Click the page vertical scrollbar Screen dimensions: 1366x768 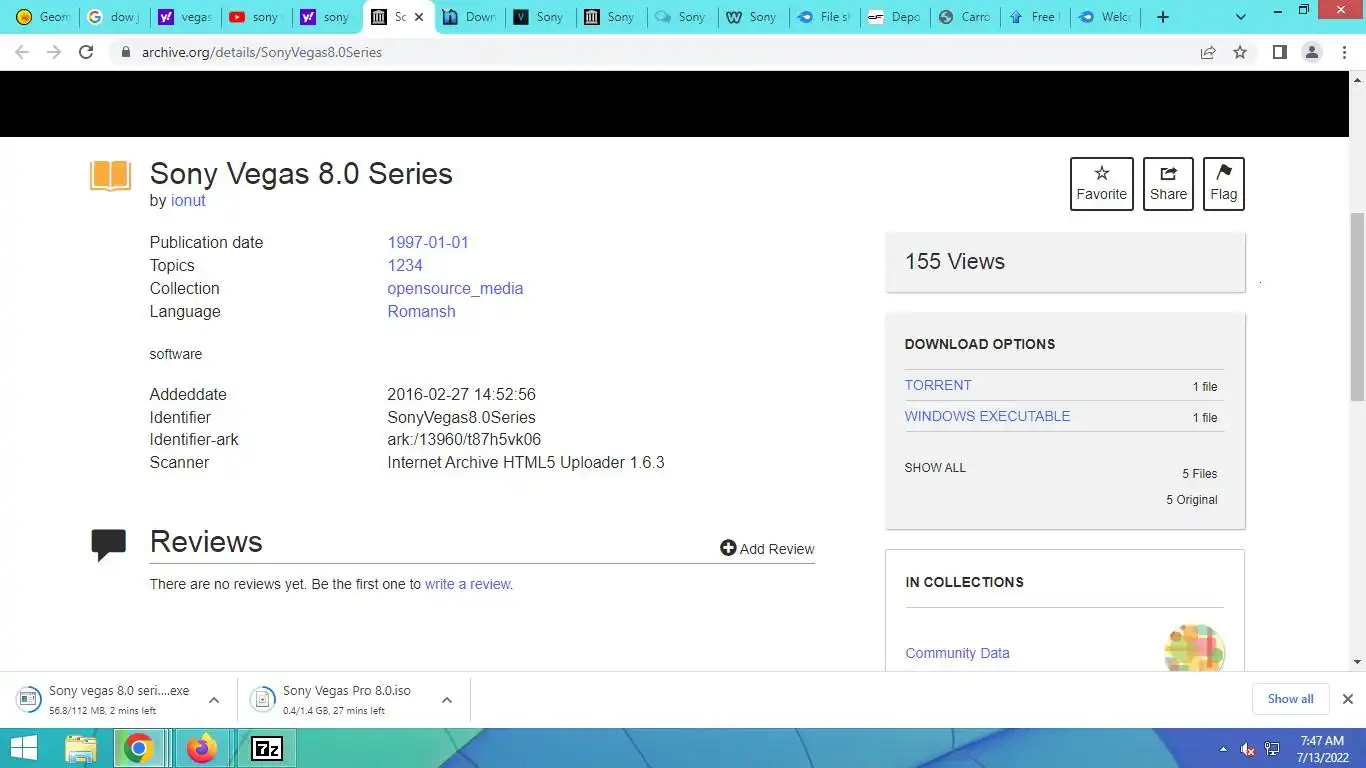(x=1357, y=306)
